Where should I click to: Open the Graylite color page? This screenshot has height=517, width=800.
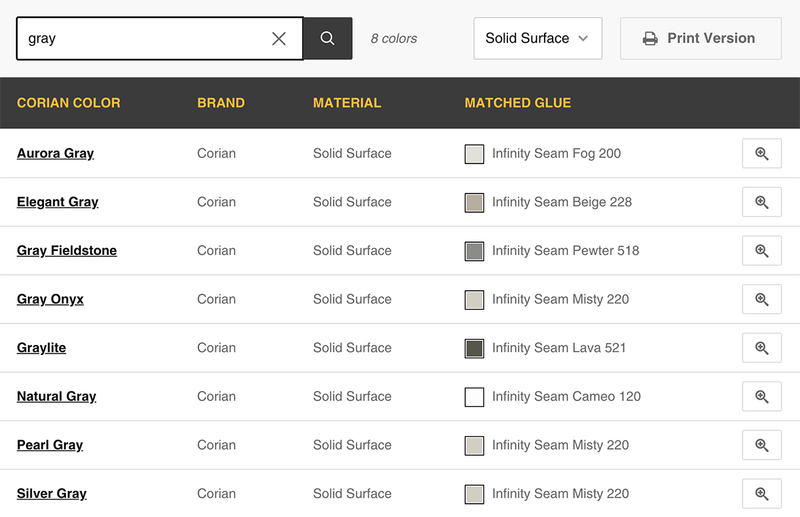pyautogui.click(x=41, y=348)
